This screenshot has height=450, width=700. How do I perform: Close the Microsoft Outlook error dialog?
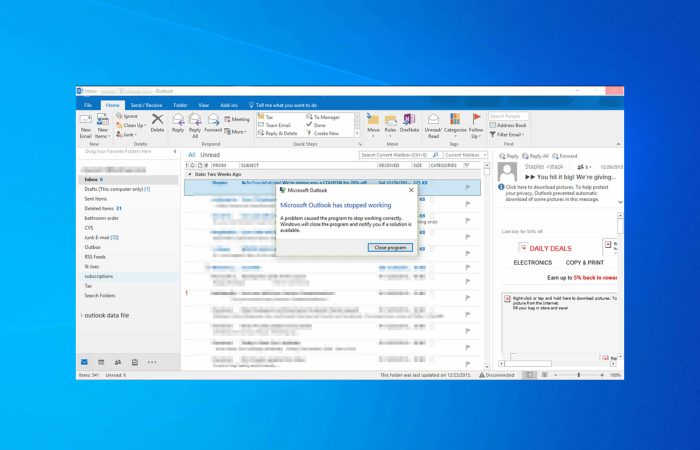[411, 190]
